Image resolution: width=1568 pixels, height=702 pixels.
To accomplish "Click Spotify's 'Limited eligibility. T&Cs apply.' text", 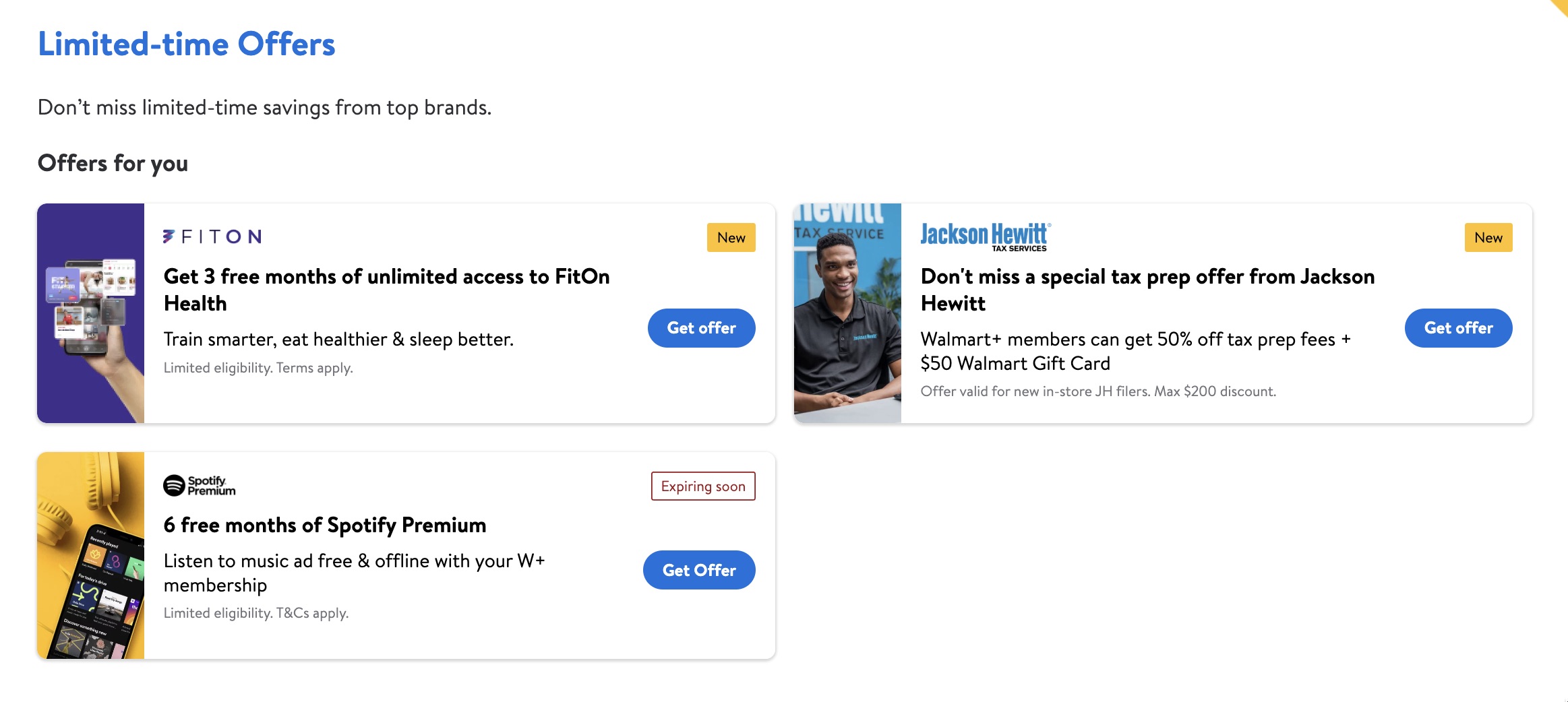I will tap(255, 613).
